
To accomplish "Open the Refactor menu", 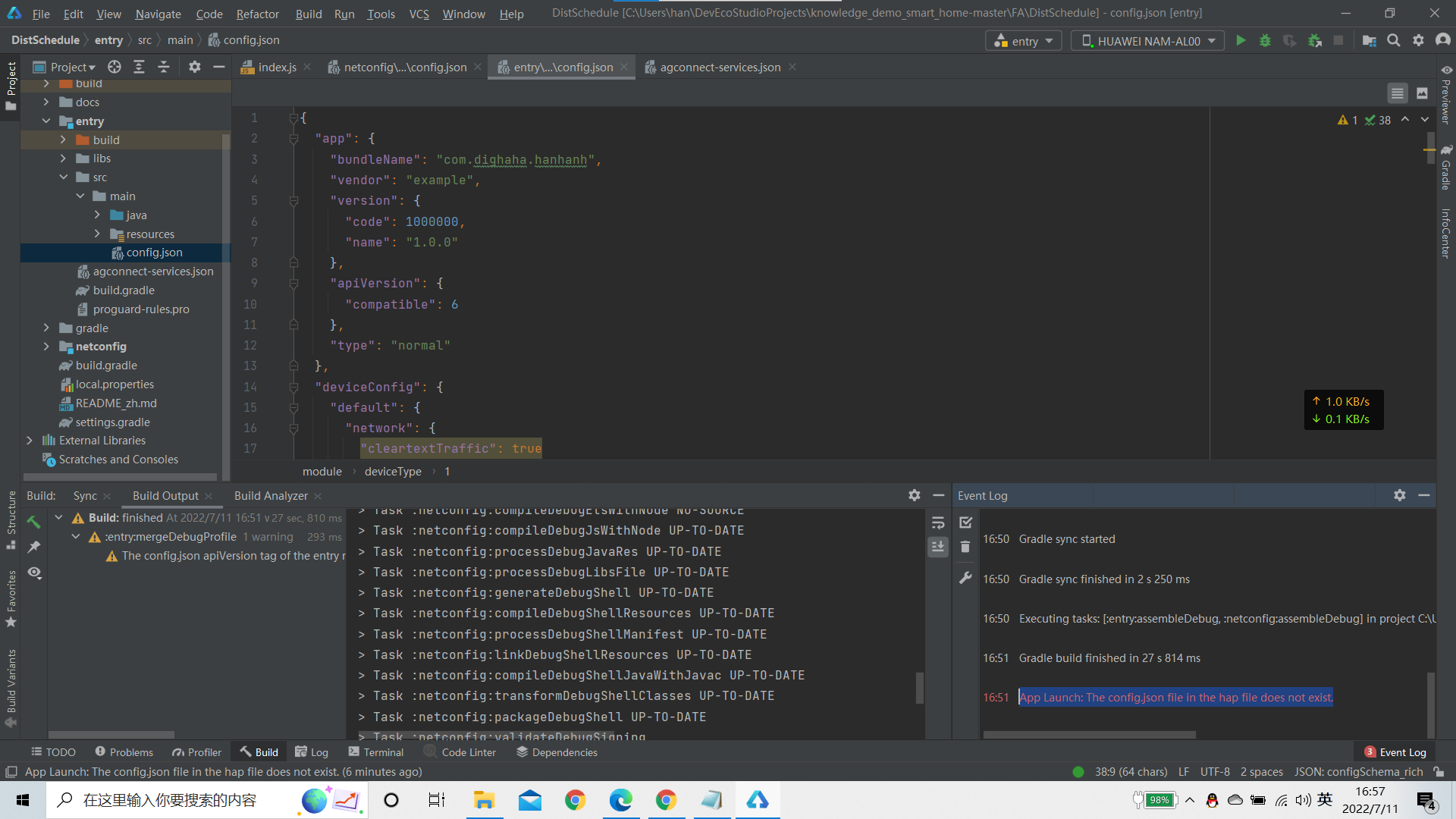I will coord(257,14).
